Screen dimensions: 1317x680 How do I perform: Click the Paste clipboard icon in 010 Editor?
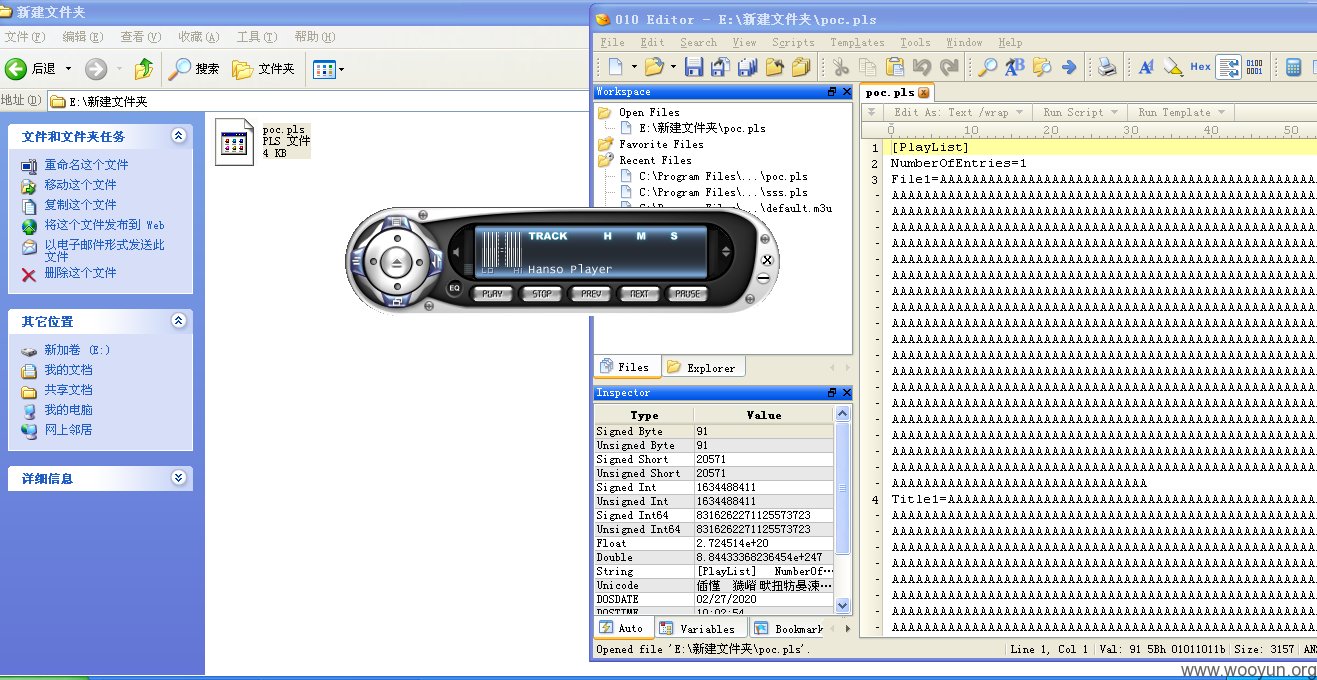pyautogui.click(x=895, y=67)
